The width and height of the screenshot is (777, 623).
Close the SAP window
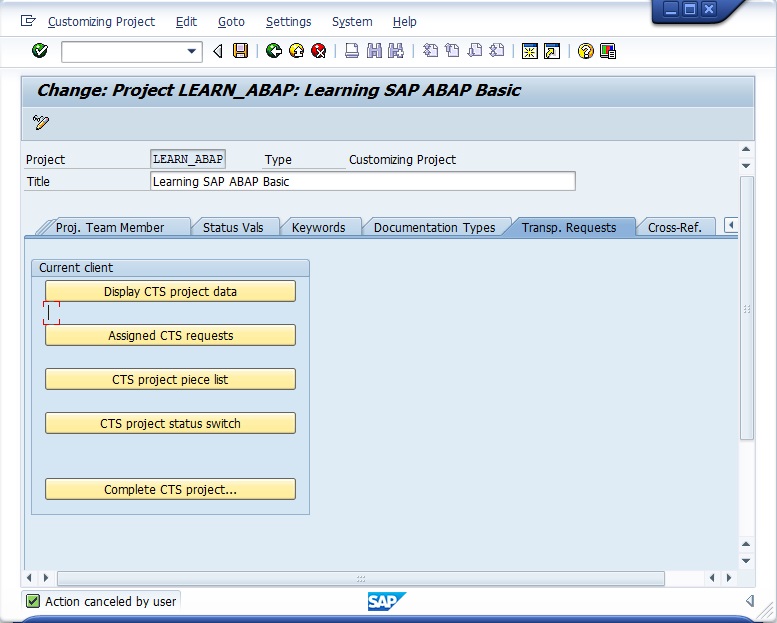coord(709,9)
